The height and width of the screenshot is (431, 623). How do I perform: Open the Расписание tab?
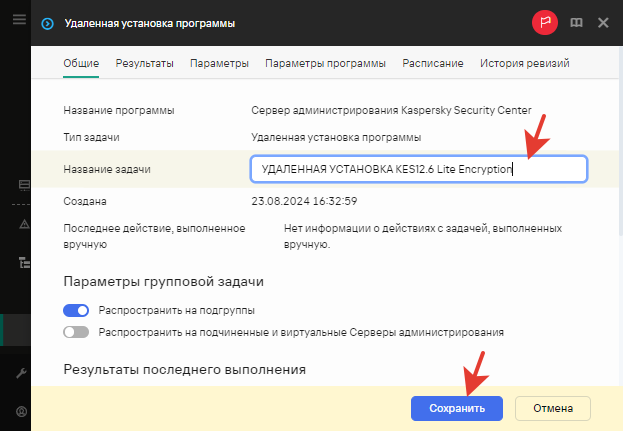[433, 63]
